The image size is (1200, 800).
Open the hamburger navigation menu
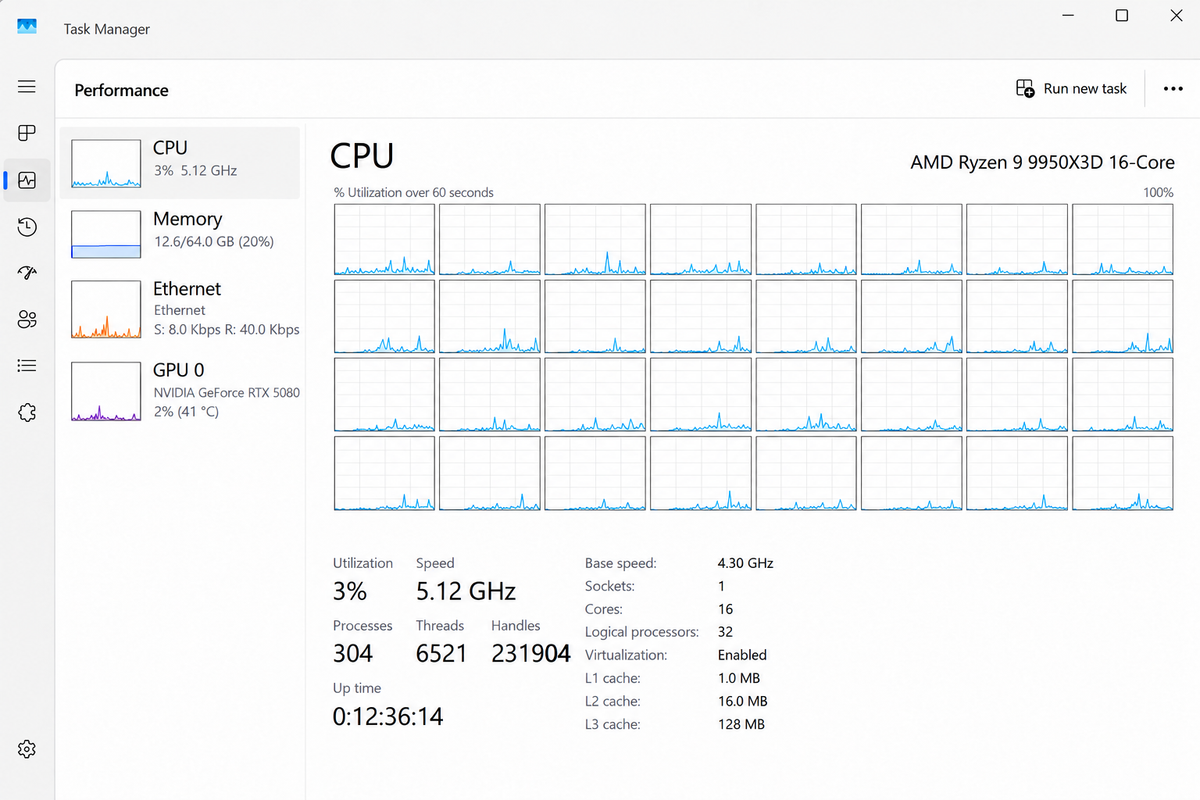coord(27,87)
